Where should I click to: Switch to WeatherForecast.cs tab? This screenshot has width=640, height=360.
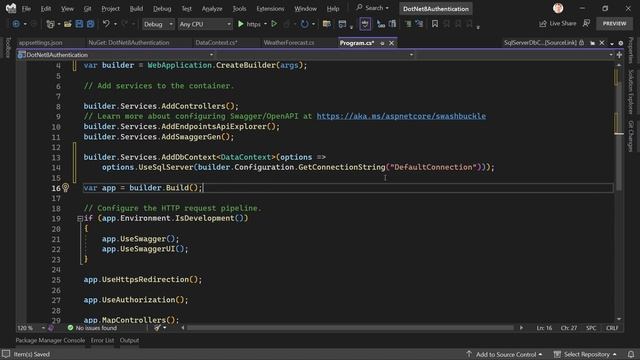289,42
